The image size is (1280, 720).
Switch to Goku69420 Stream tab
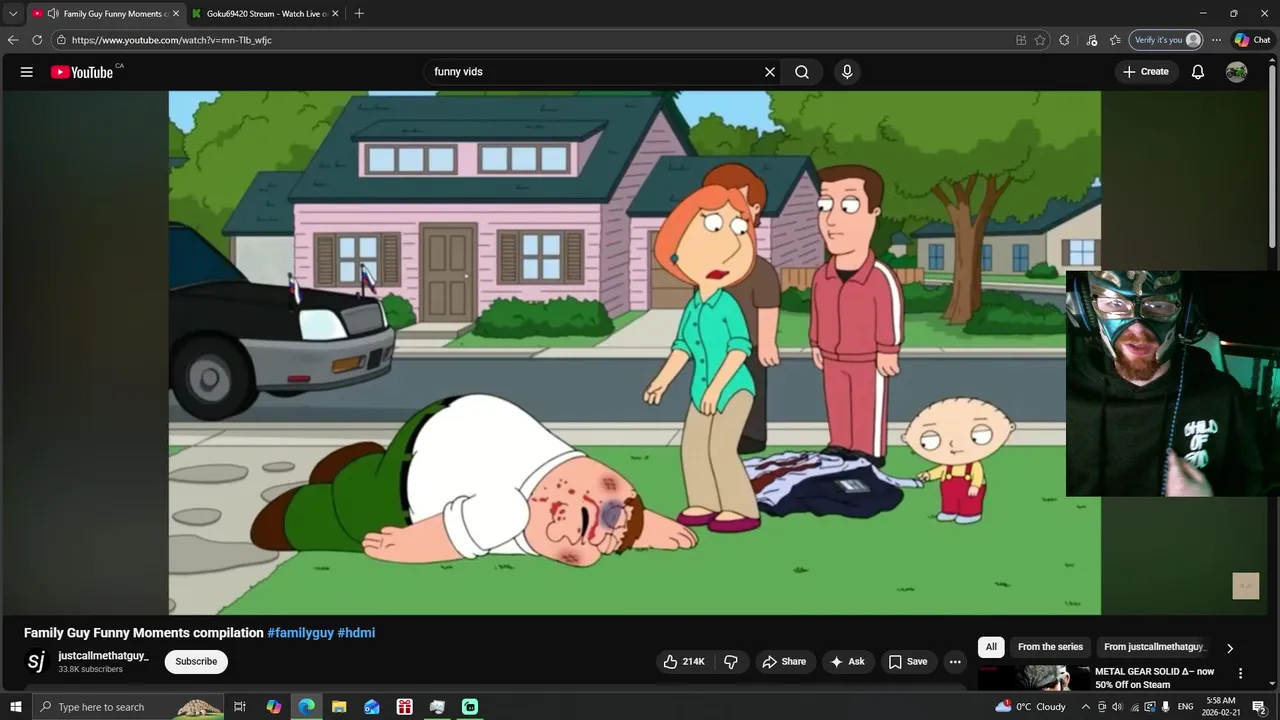point(266,13)
